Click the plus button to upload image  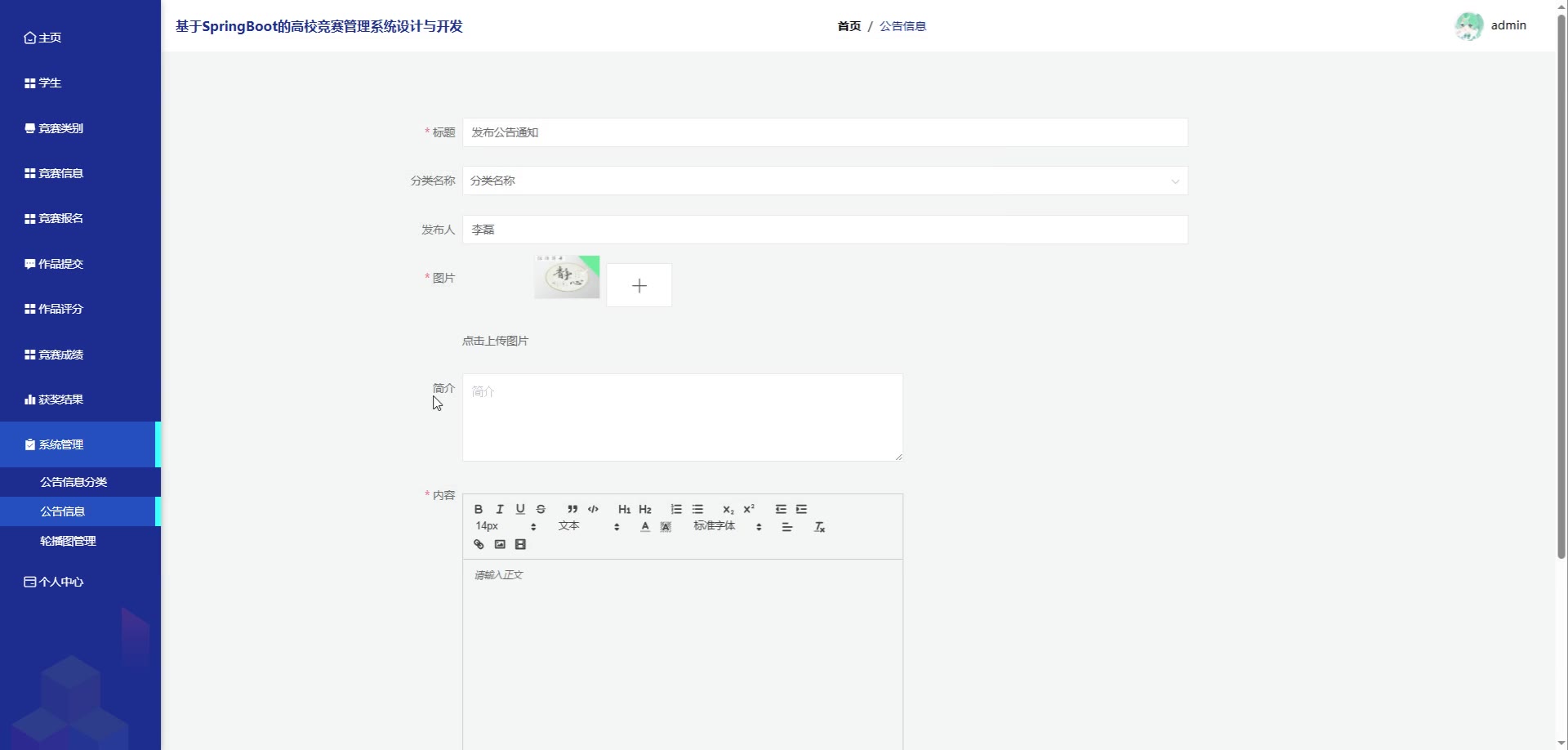pos(639,285)
